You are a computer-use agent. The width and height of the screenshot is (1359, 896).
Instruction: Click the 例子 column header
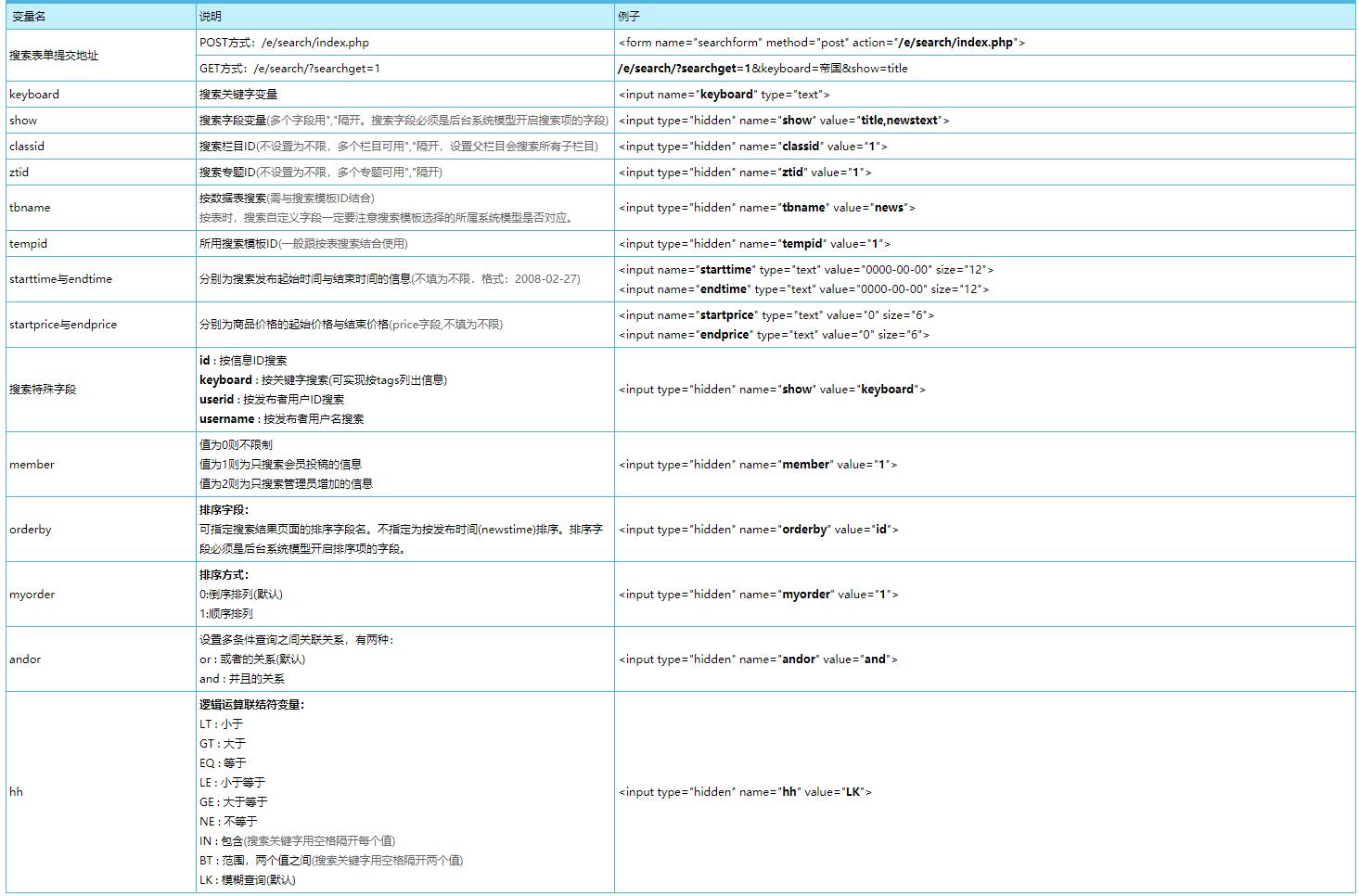(x=629, y=17)
